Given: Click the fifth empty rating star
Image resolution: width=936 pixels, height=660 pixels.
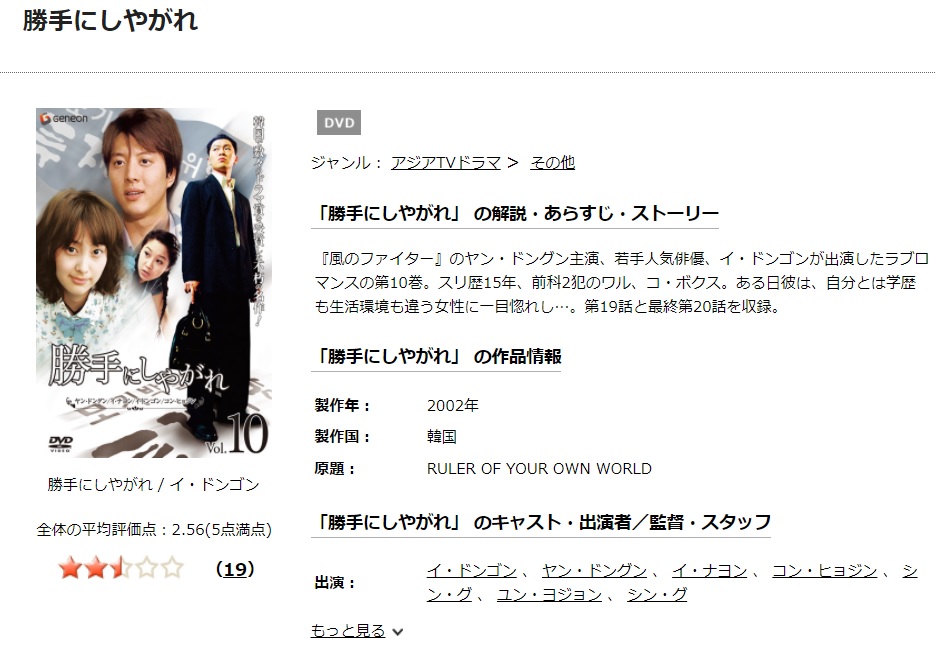Looking at the screenshot, I should click(173, 568).
